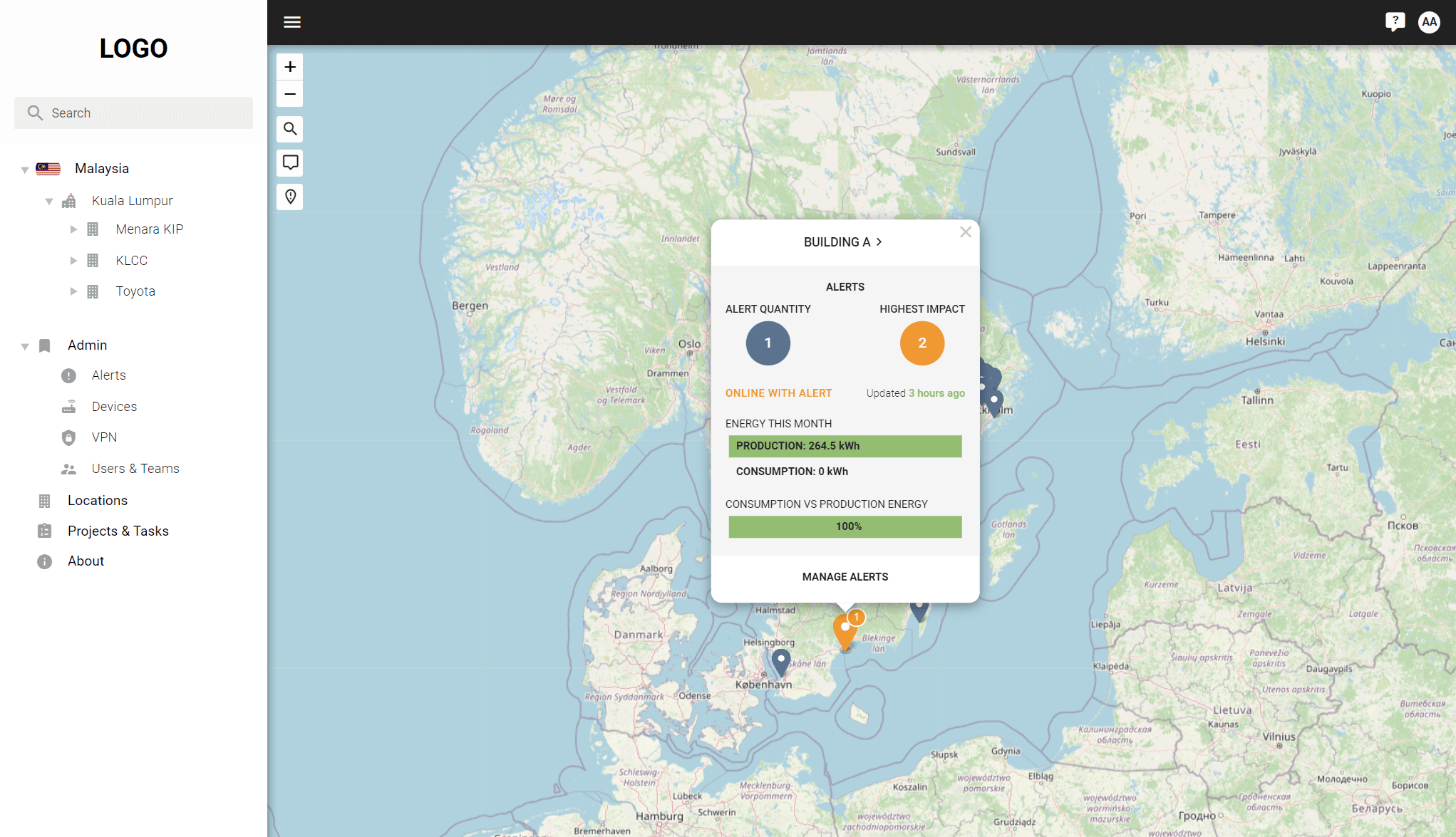
Task: Click the search magnifier icon in sidebar
Action: (x=35, y=113)
